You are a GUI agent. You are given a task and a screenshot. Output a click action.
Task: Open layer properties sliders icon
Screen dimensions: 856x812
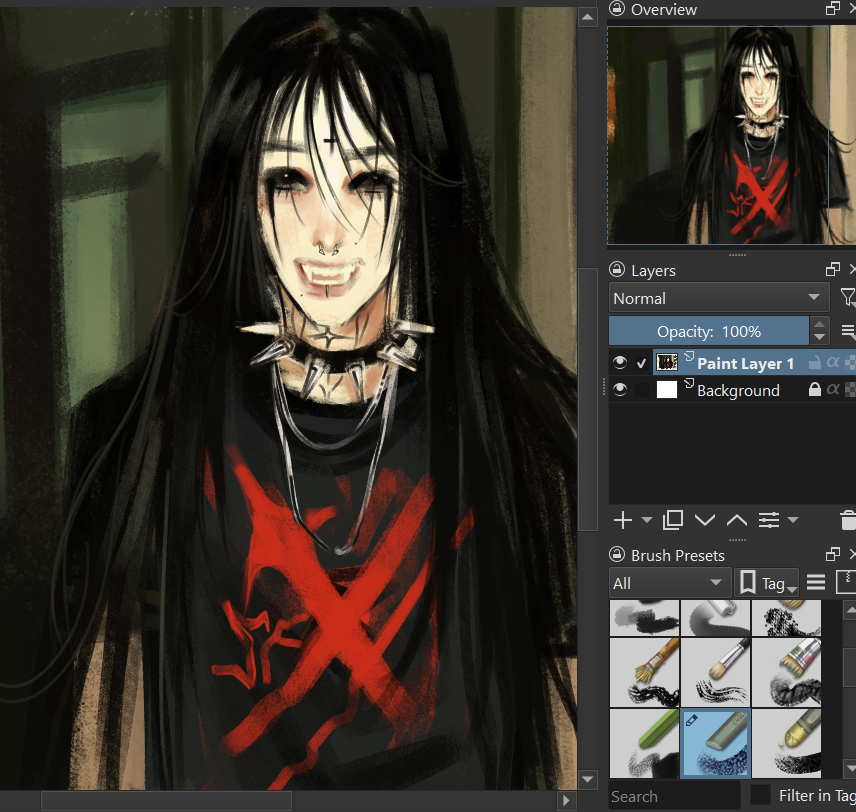point(769,520)
